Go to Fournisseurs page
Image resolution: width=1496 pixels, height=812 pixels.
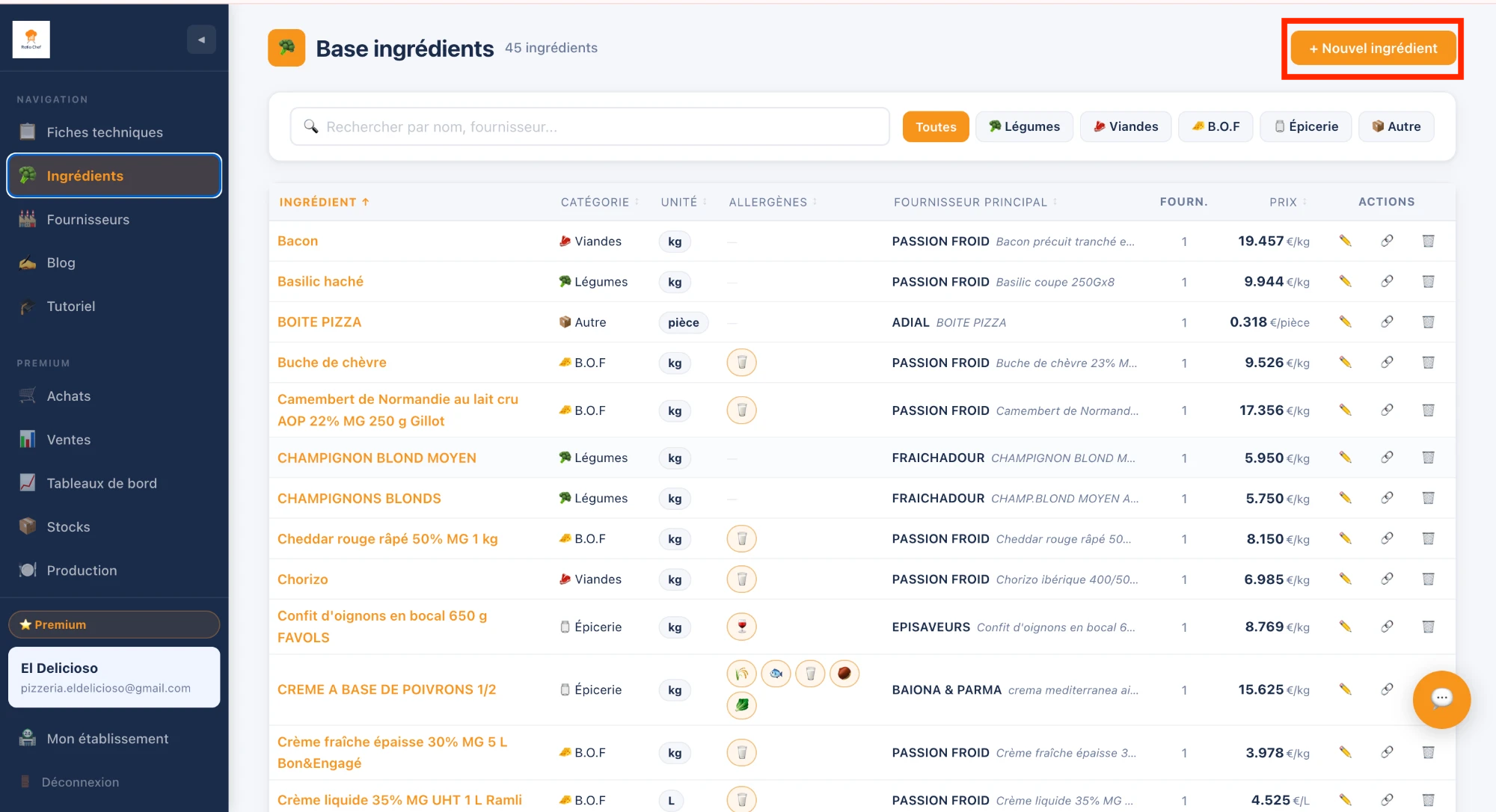tap(114, 219)
